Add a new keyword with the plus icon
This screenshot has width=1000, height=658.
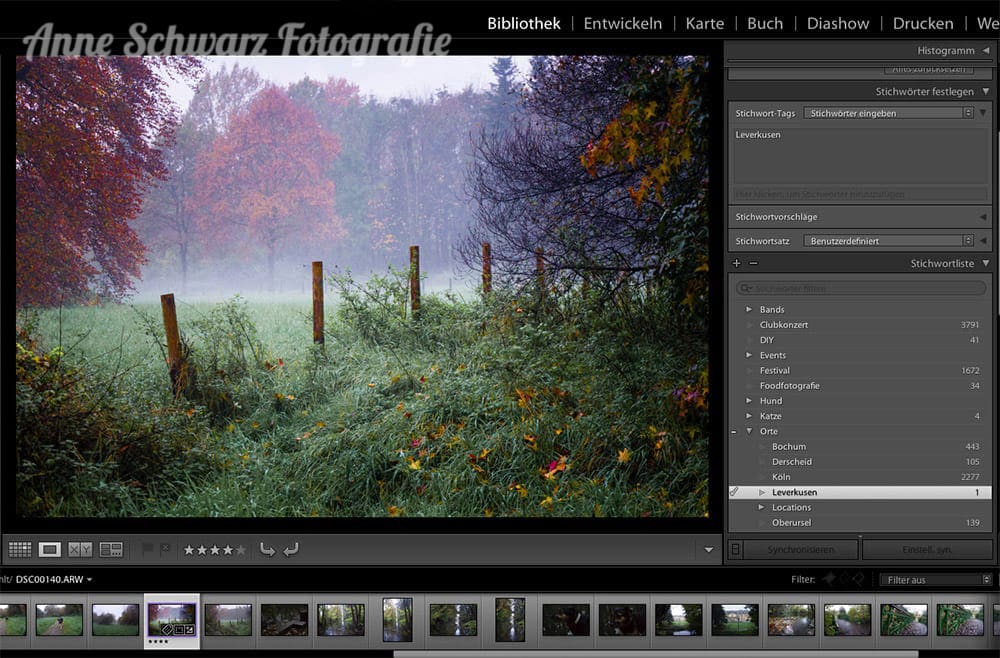pyautogui.click(x=736, y=262)
